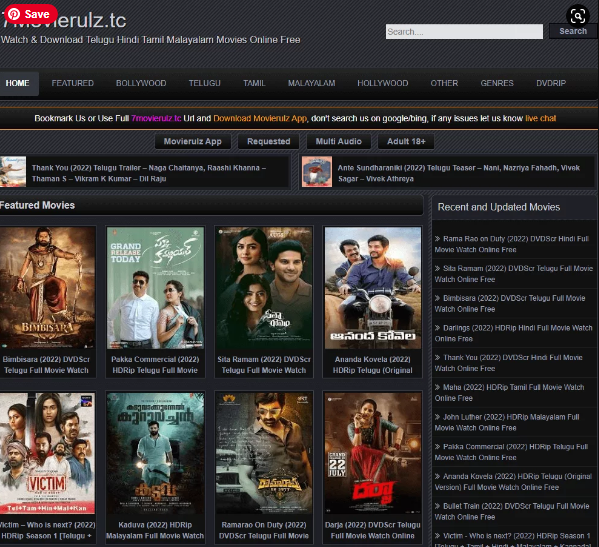Viewport: 599px width, 547px height.
Task: Open the Ramarao On Duty poster
Action: (x=264, y=453)
